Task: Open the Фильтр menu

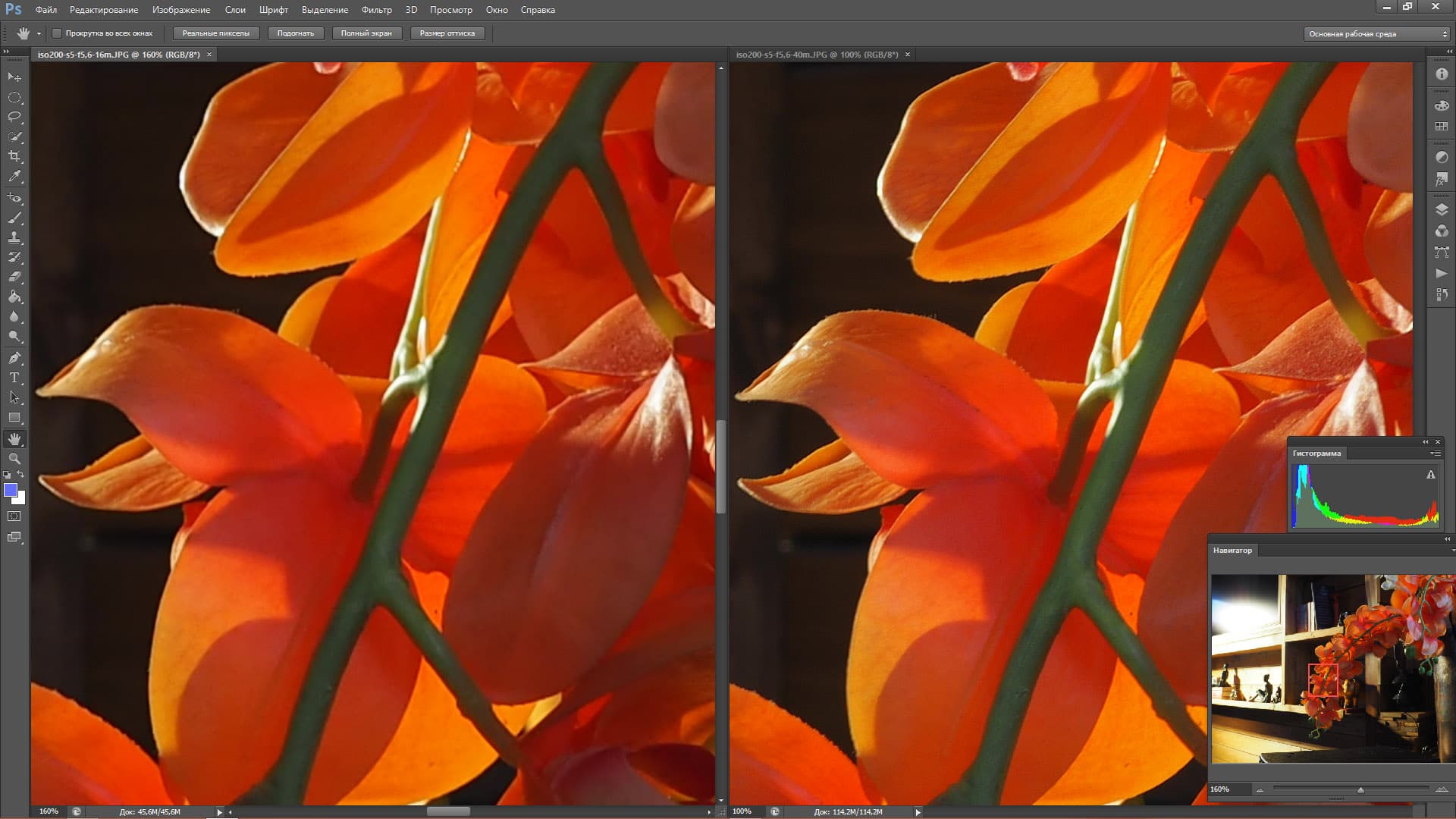Action: [376, 10]
